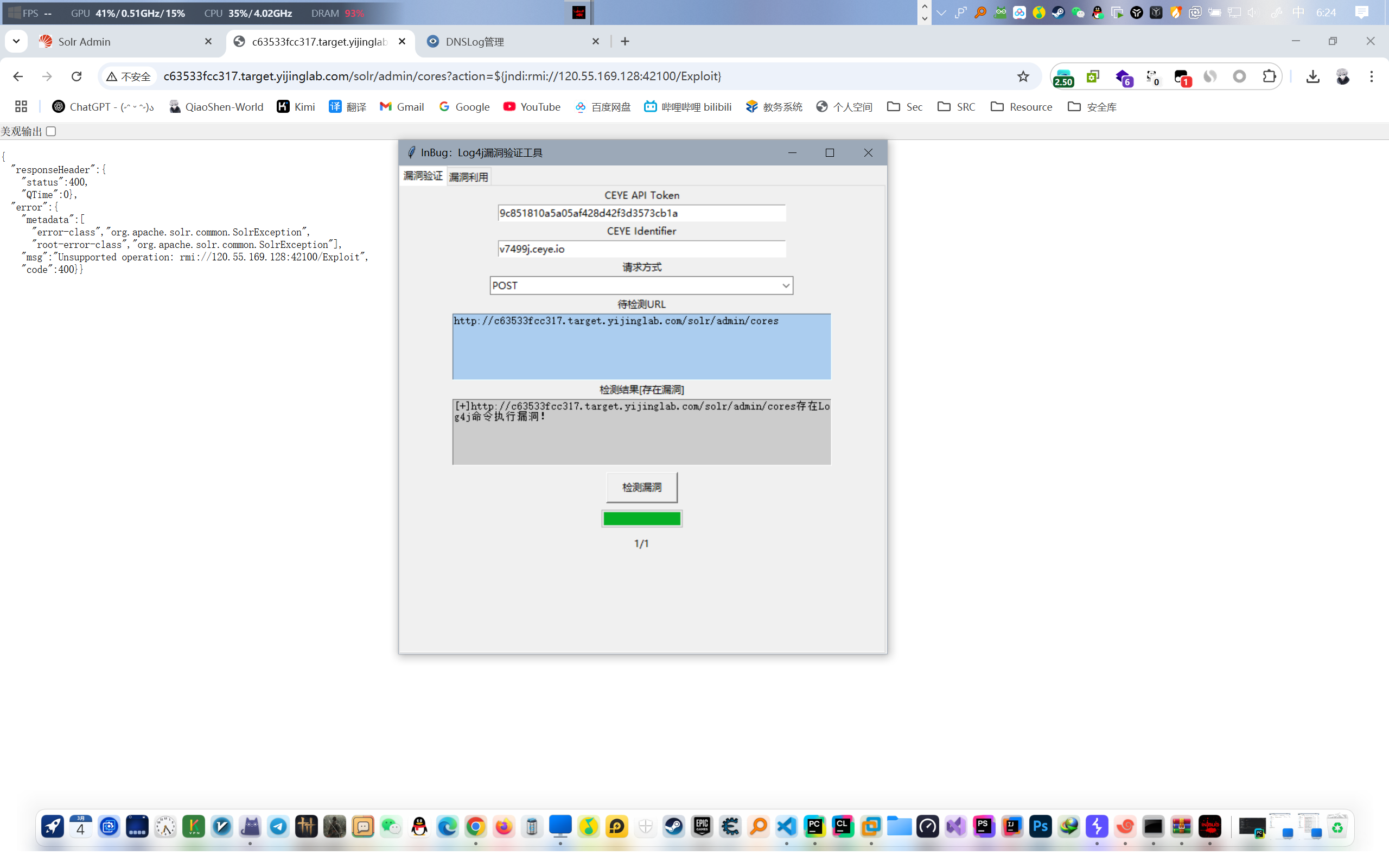Click the 不安全 site security indicator
The height and width of the screenshot is (868, 1389).
pyautogui.click(x=129, y=76)
